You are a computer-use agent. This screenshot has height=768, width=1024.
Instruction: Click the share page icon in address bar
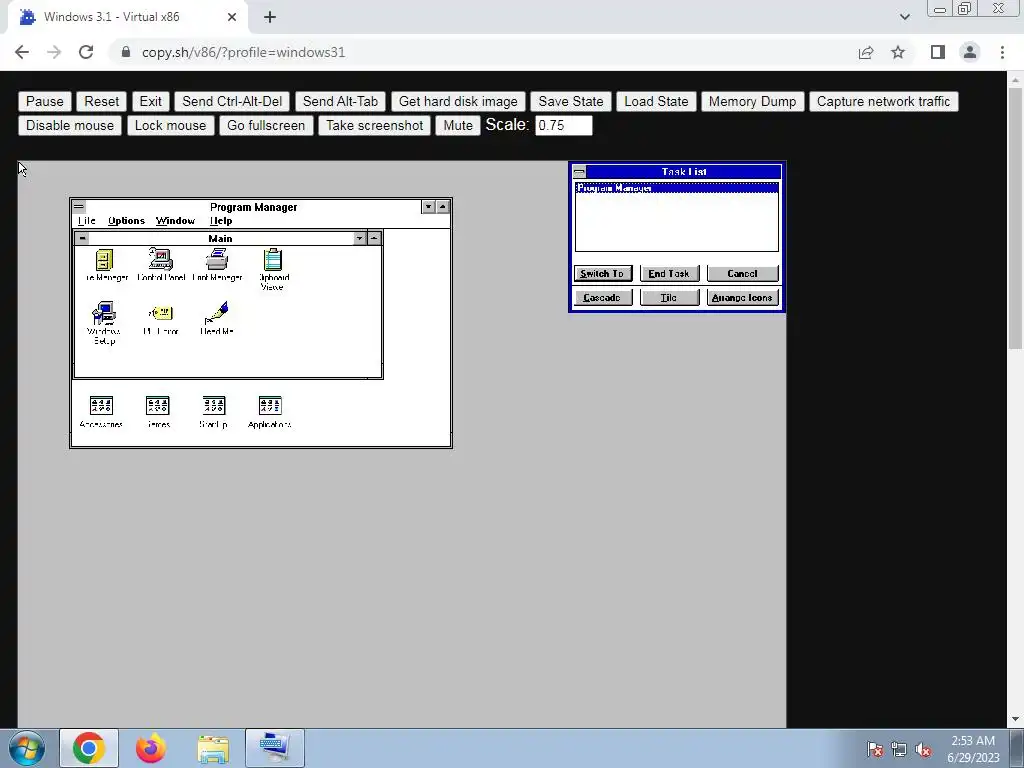coord(866,52)
